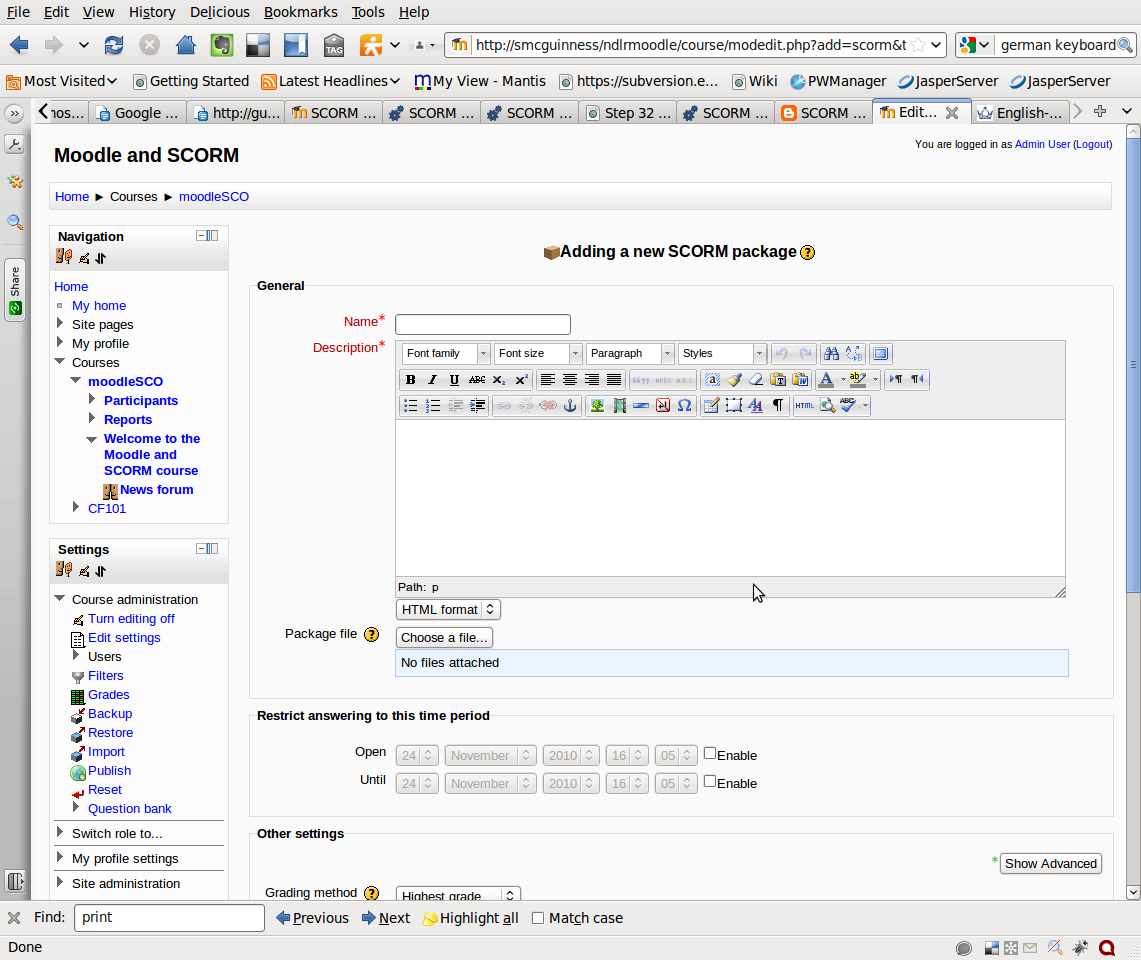
Task: Switch to the Google tab
Action: [138, 113]
